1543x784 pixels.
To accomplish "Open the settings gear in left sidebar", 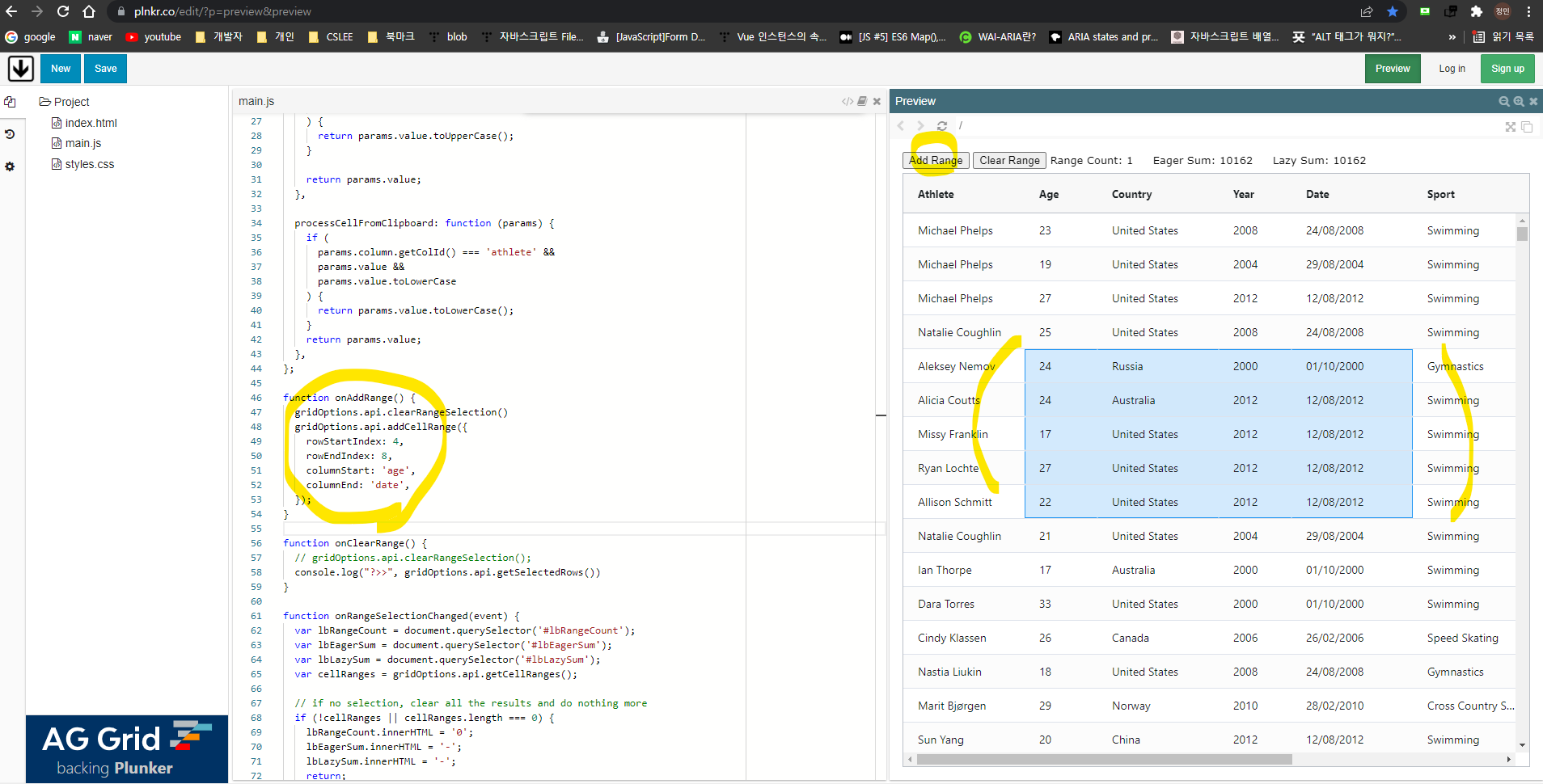I will click(x=10, y=166).
